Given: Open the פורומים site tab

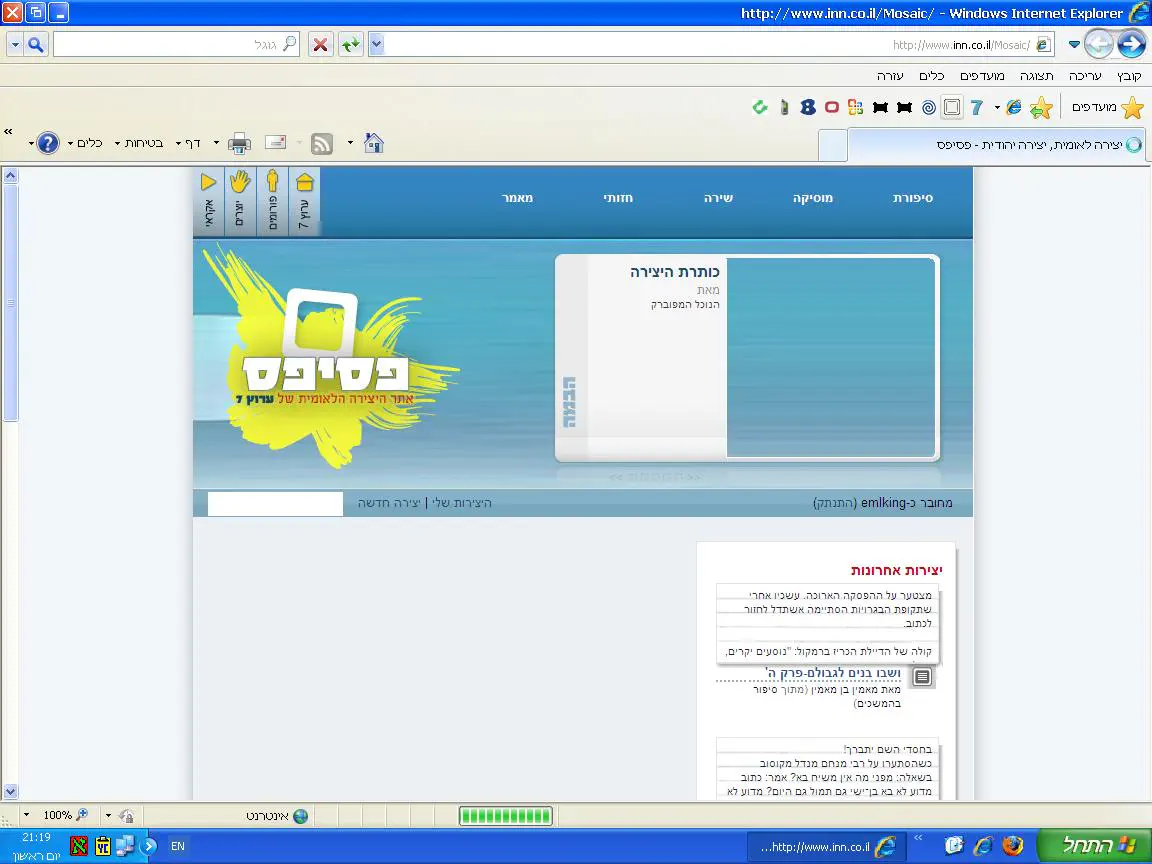Looking at the screenshot, I should pos(273,201).
